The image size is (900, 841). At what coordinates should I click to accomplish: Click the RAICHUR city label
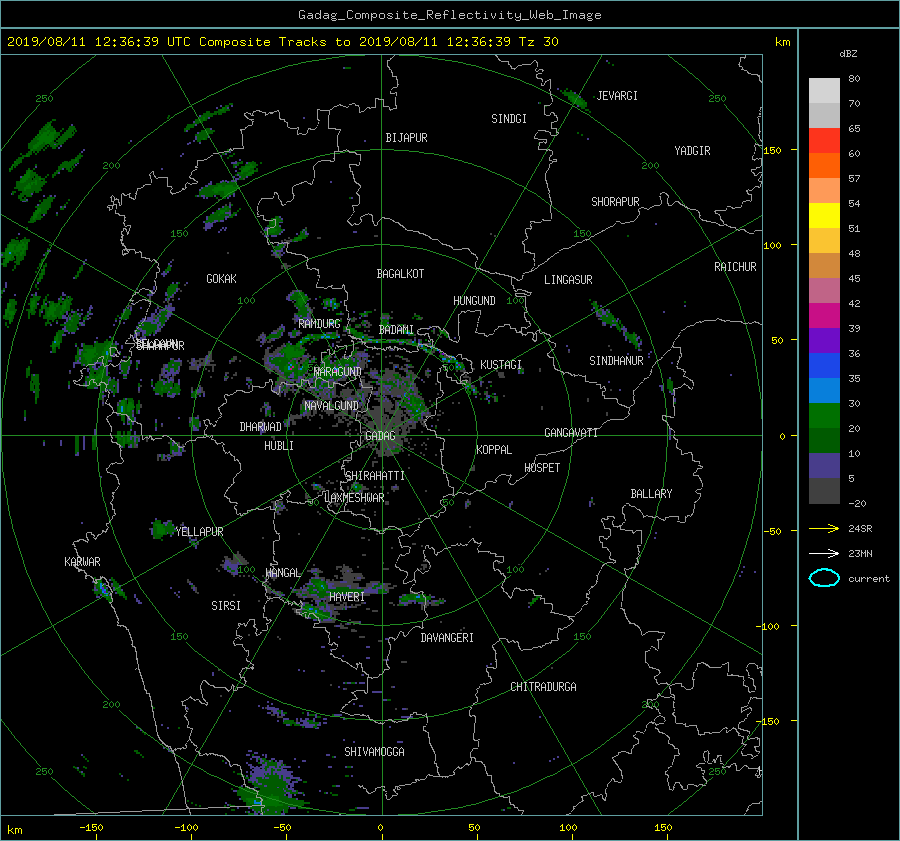click(x=735, y=267)
